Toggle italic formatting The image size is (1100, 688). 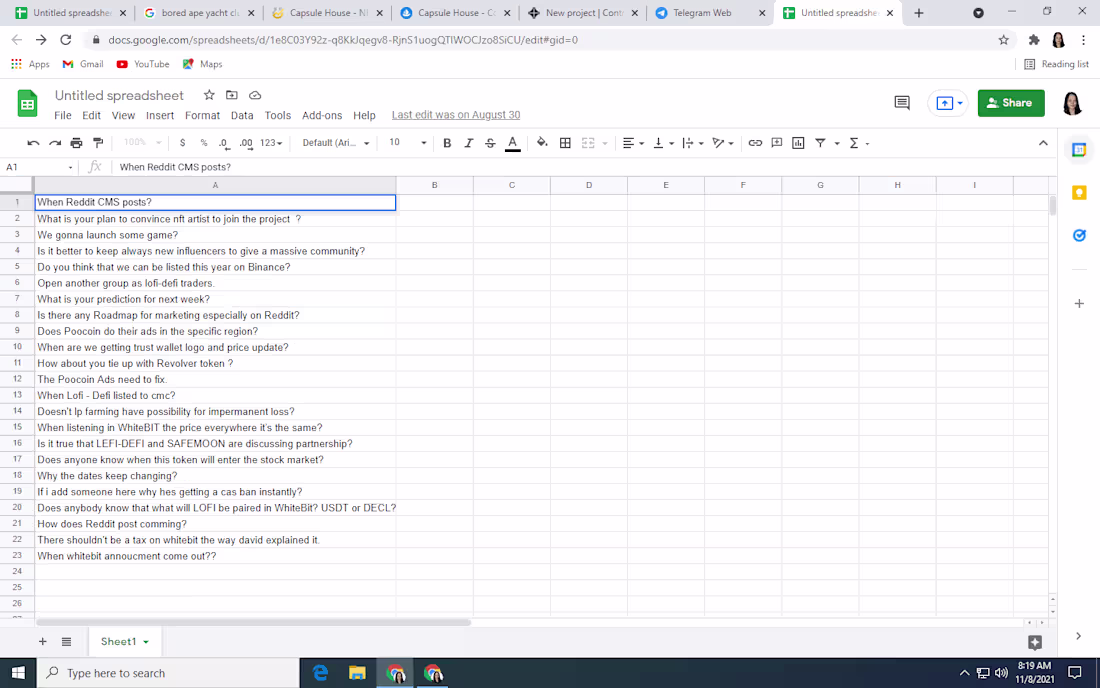point(468,142)
